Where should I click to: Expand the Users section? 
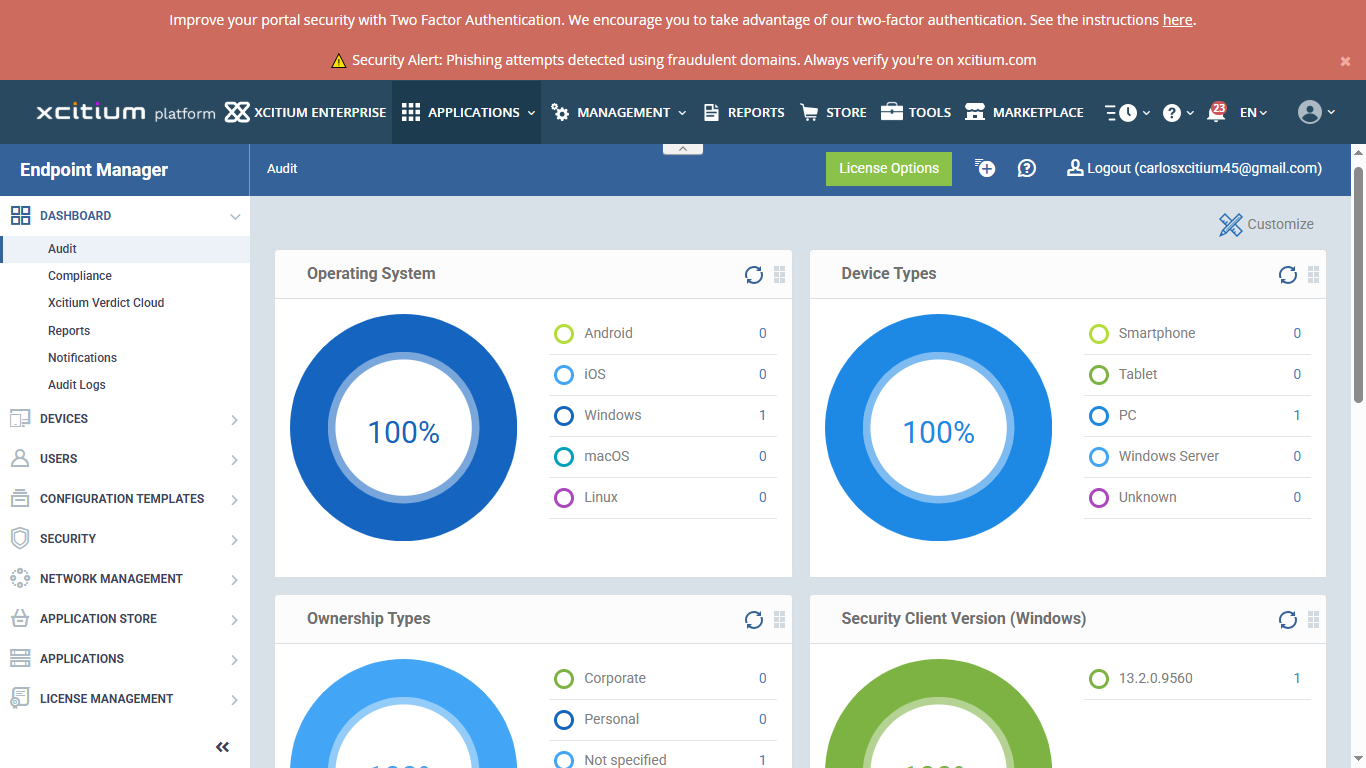[x=235, y=460]
